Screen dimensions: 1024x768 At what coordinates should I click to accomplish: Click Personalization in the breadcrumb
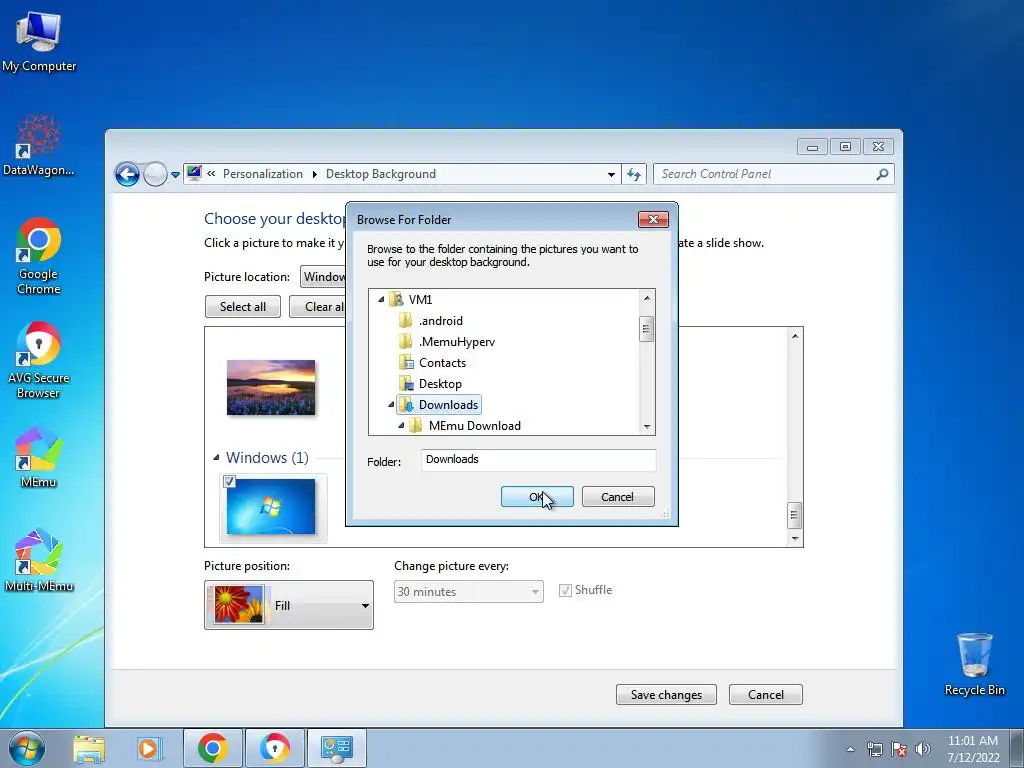click(263, 174)
